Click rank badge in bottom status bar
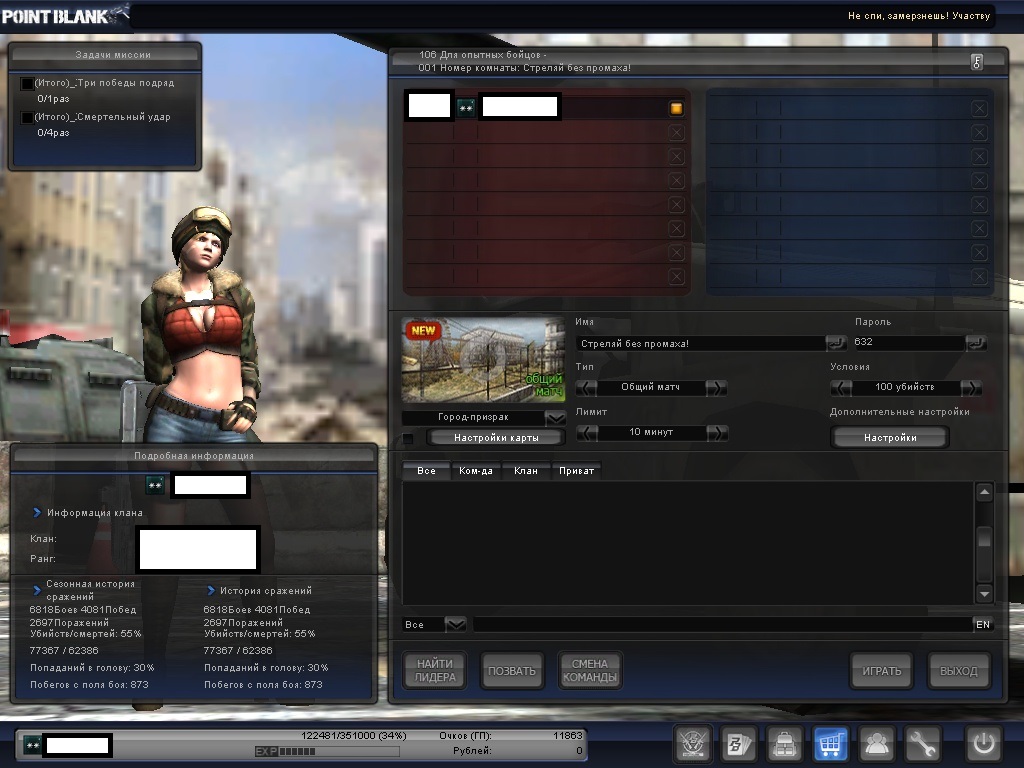Screen dimensions: 1024x768 (x=33, y=744)
